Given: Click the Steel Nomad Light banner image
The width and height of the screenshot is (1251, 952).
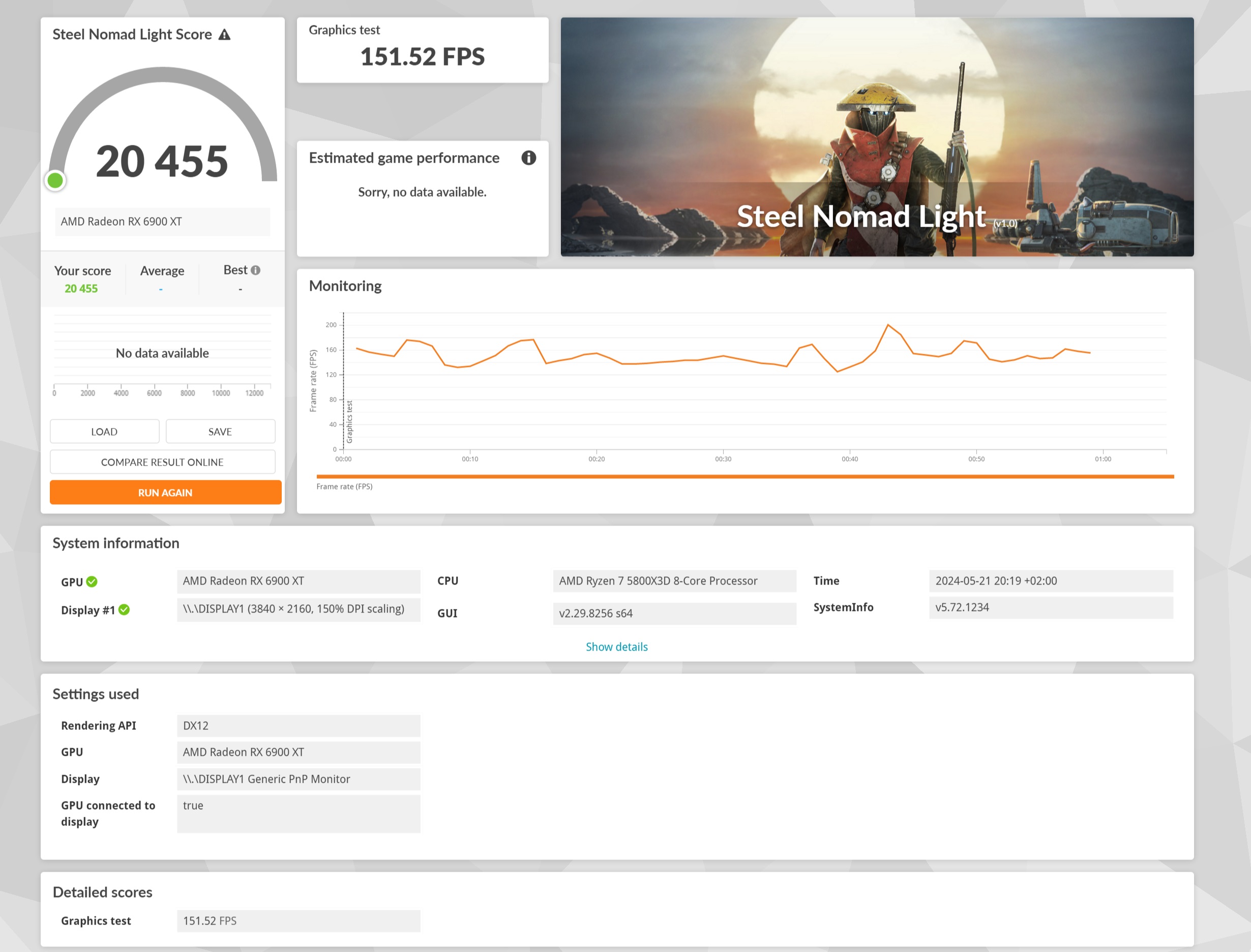Looking at the screenshot, I should pyautogui.click(x=876, y=137).
